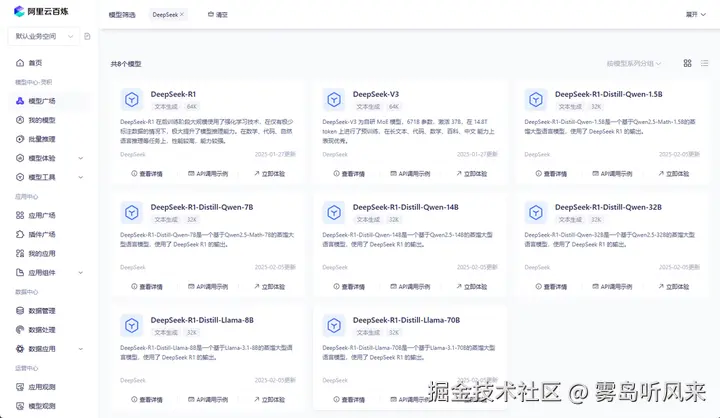Click the DeepSeek-R1 model hexagon icon

click(x=132, y=99)
